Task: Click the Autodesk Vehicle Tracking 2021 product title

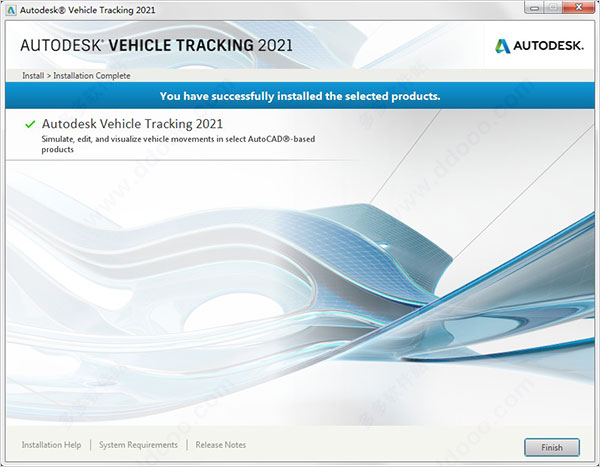Action: tap(132, 124)
